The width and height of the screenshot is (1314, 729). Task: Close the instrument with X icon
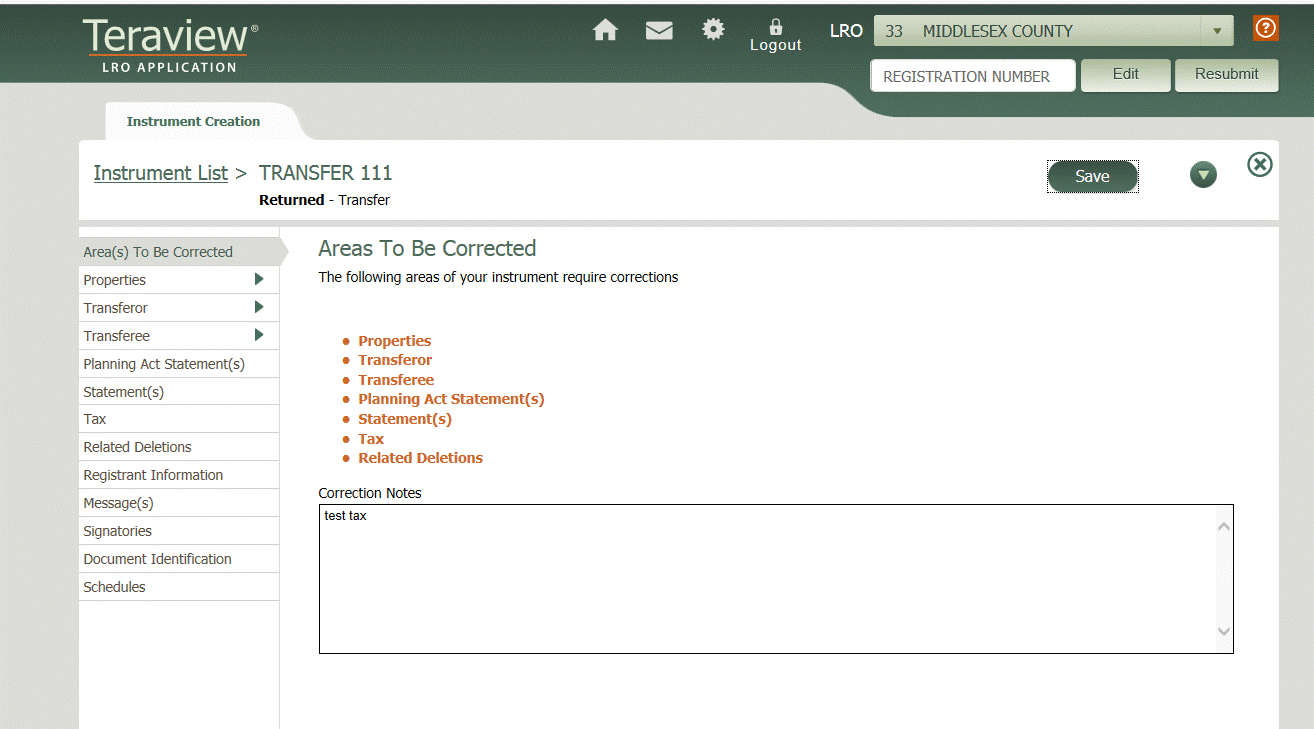tap(1260, 165)
